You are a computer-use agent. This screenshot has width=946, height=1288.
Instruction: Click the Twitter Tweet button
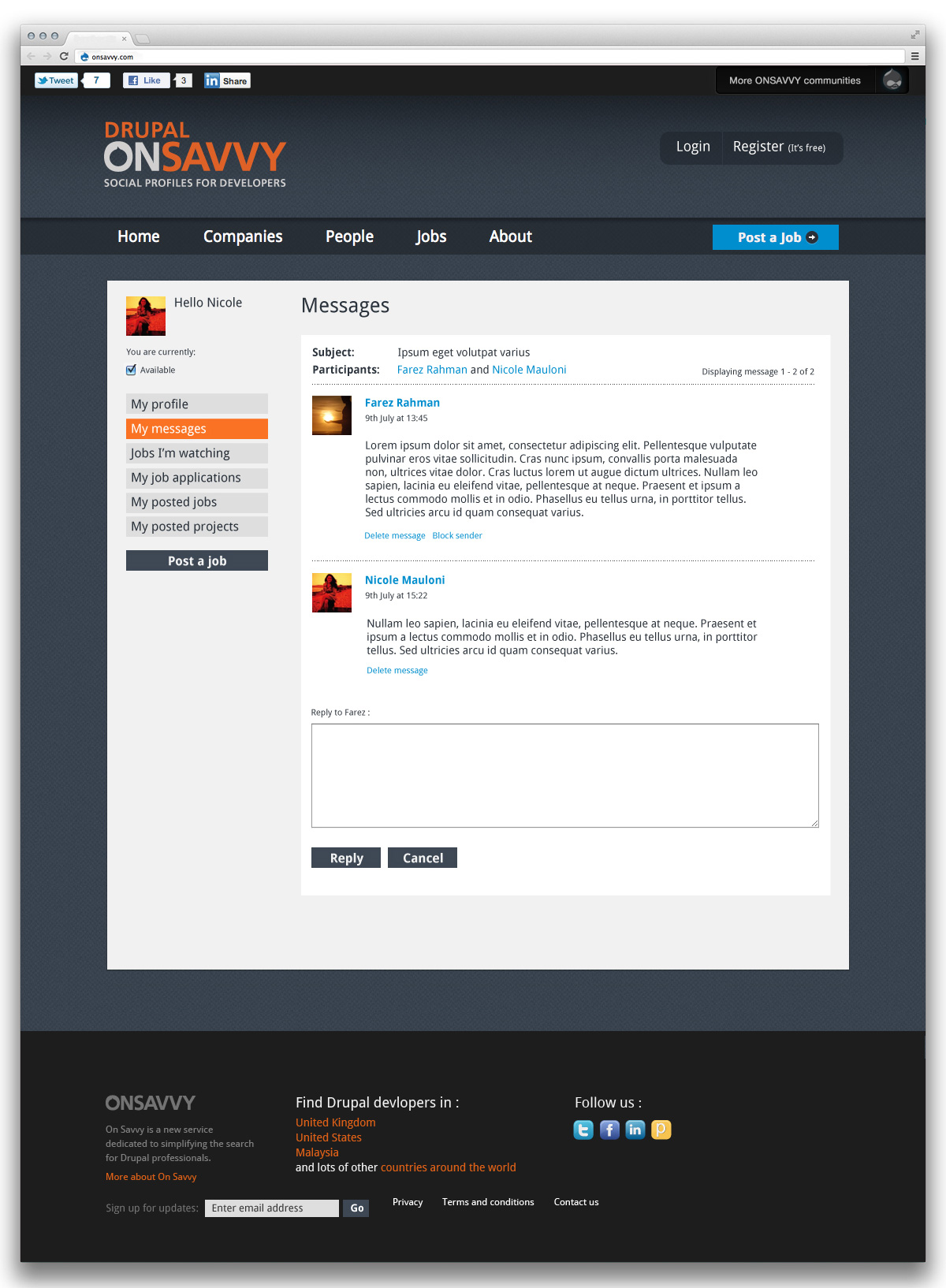[56, 80]
